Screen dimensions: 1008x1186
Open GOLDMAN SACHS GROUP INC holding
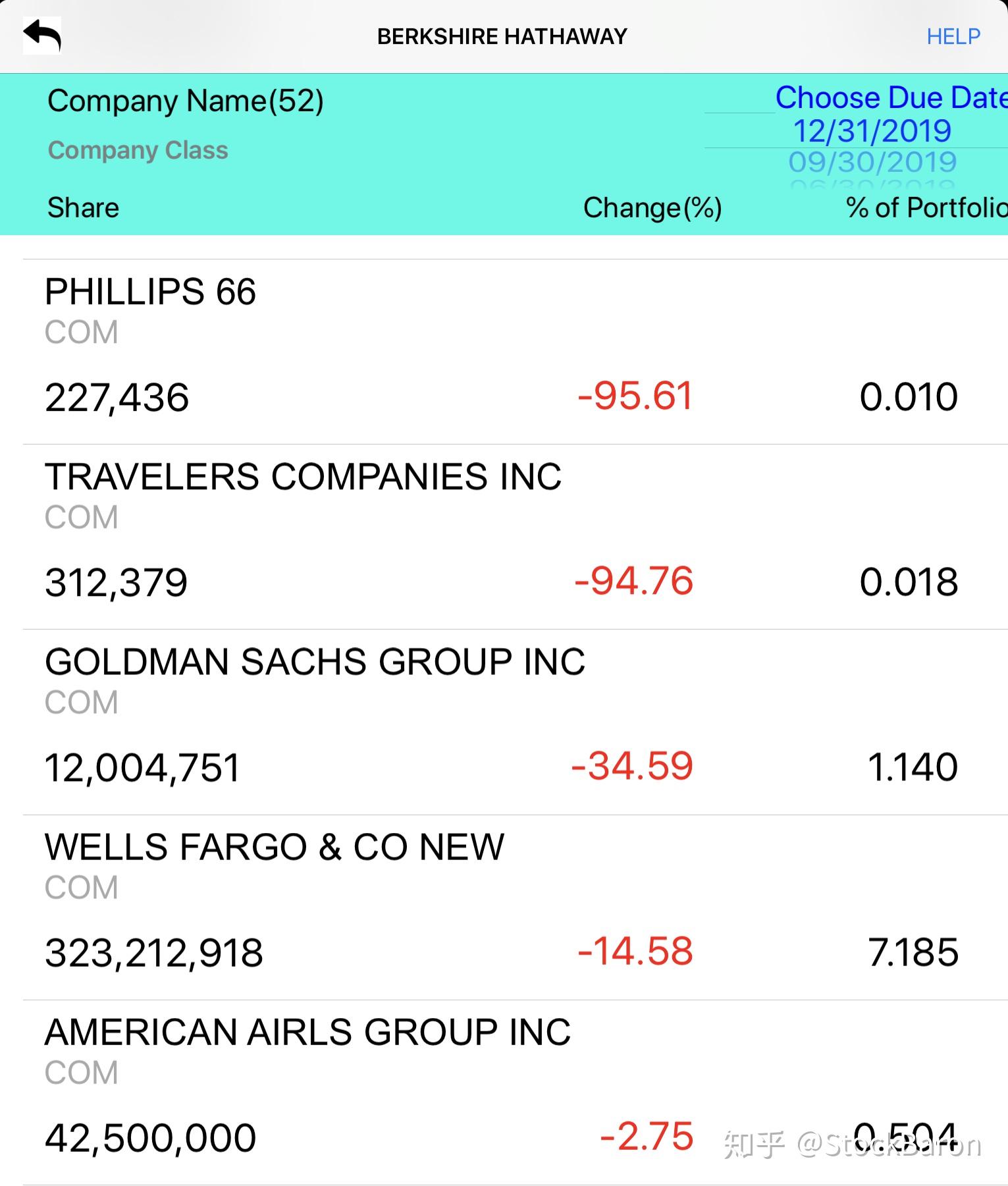516,722
